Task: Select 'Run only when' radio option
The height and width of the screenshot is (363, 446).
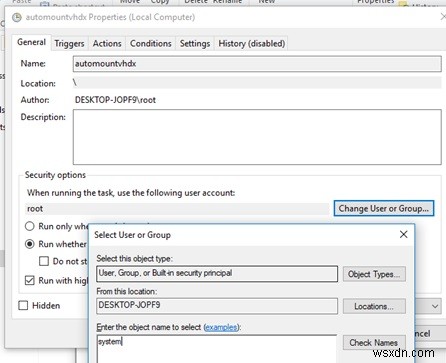Action: pyautogui.click(x=30, y=226)
